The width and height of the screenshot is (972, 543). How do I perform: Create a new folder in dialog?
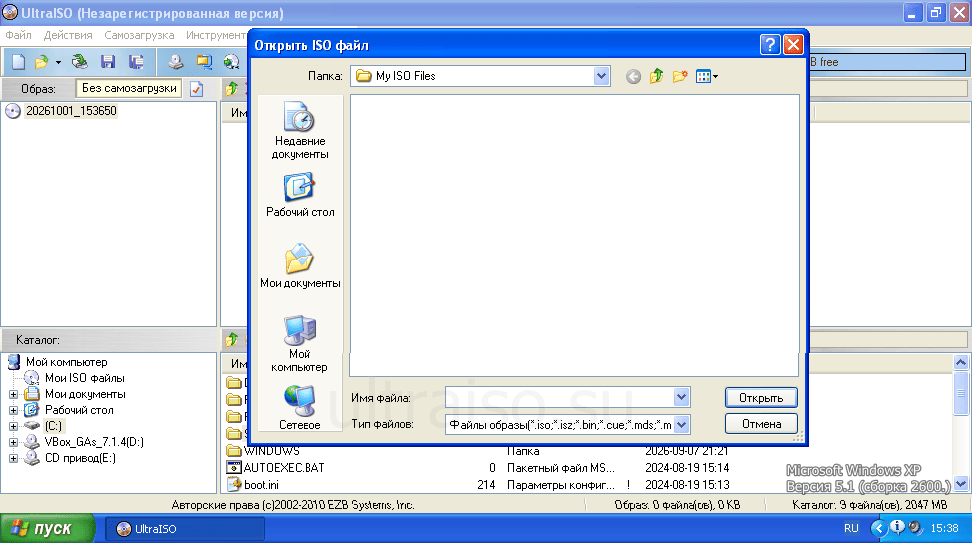click(x=680, y=76)
